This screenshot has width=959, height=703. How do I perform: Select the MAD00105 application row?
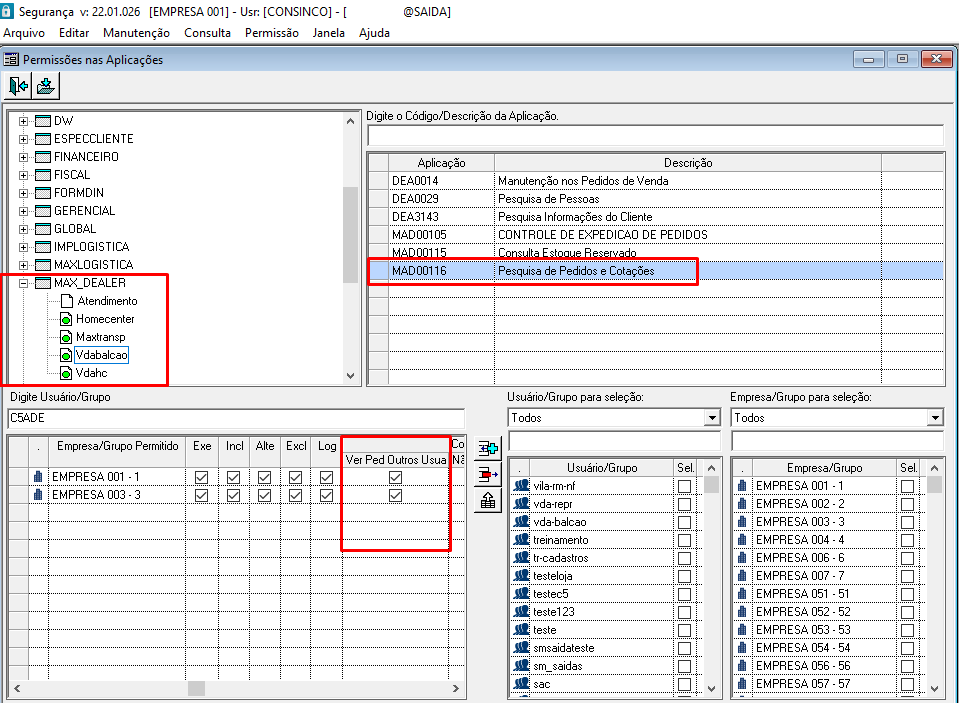coord(656,235)
